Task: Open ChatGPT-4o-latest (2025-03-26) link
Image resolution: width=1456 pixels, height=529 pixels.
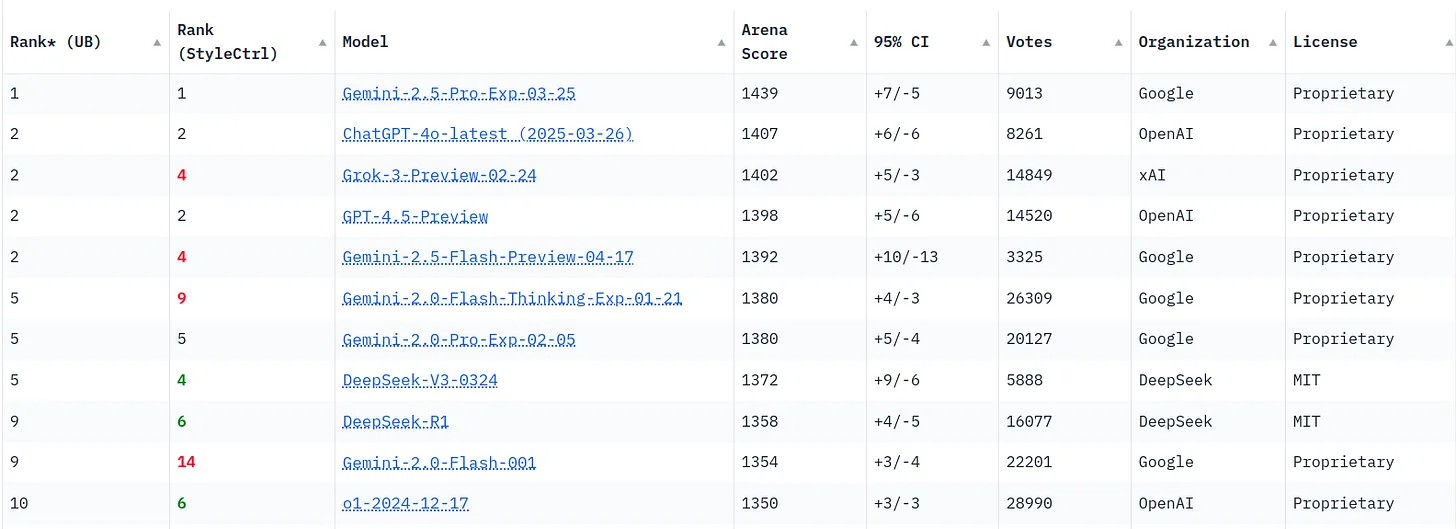Action: (488, 134)
